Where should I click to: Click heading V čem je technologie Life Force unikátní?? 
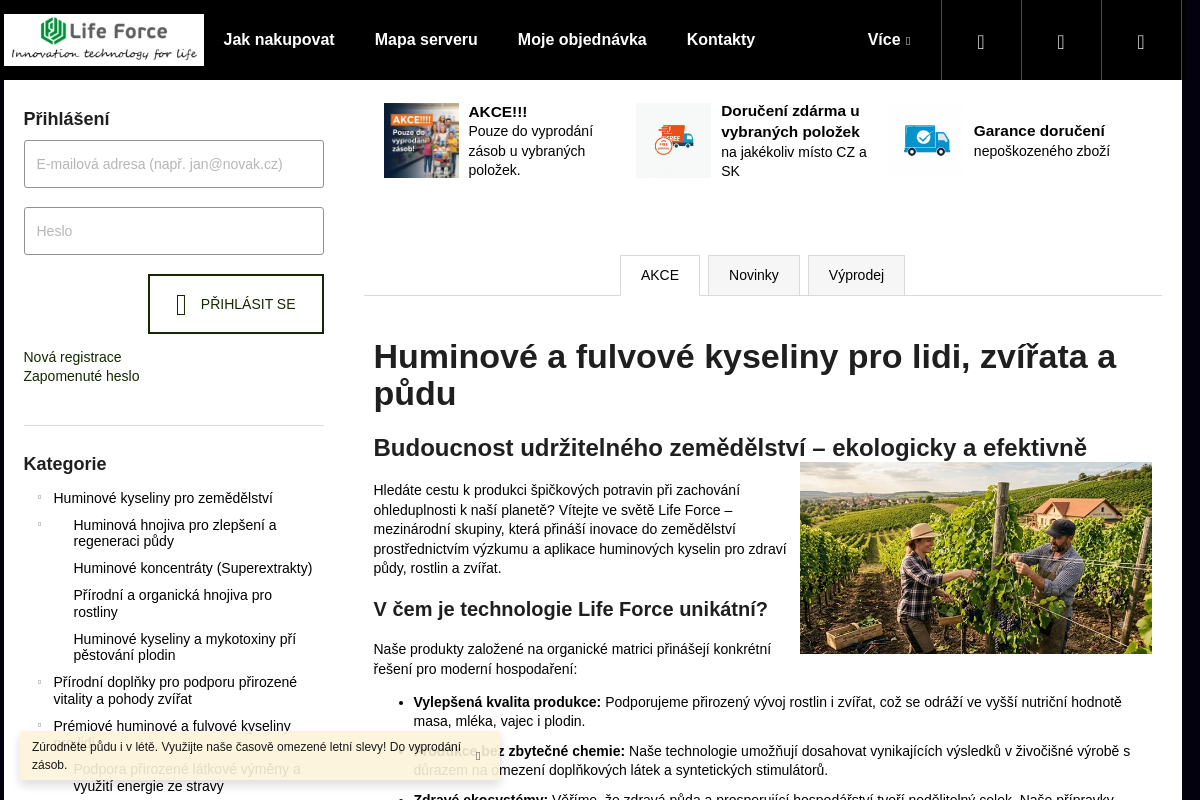tap(571, 609)
